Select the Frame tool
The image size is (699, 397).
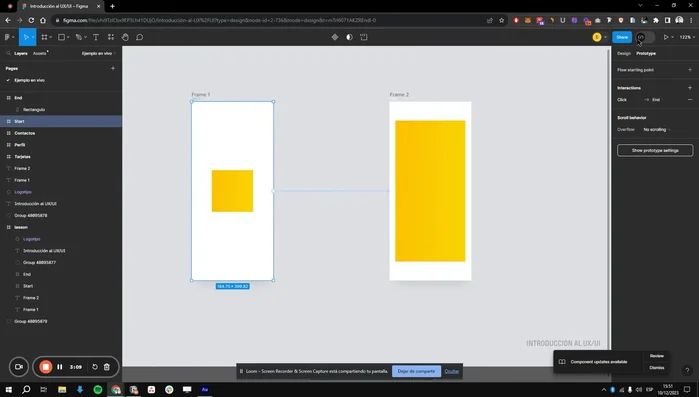coord(44,37)
